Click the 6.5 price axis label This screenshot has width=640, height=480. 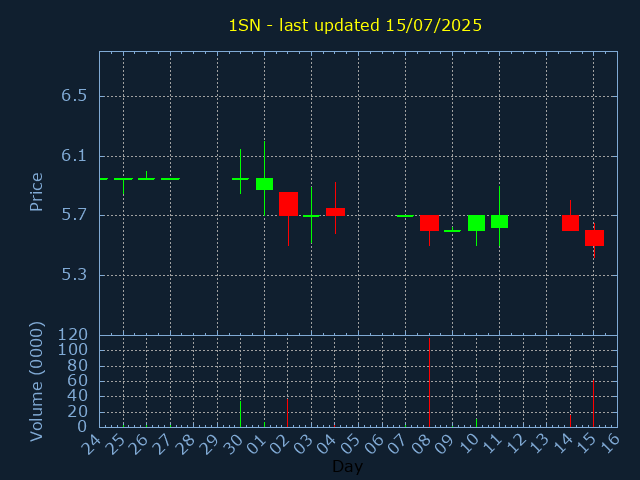(x=74, y=96)
